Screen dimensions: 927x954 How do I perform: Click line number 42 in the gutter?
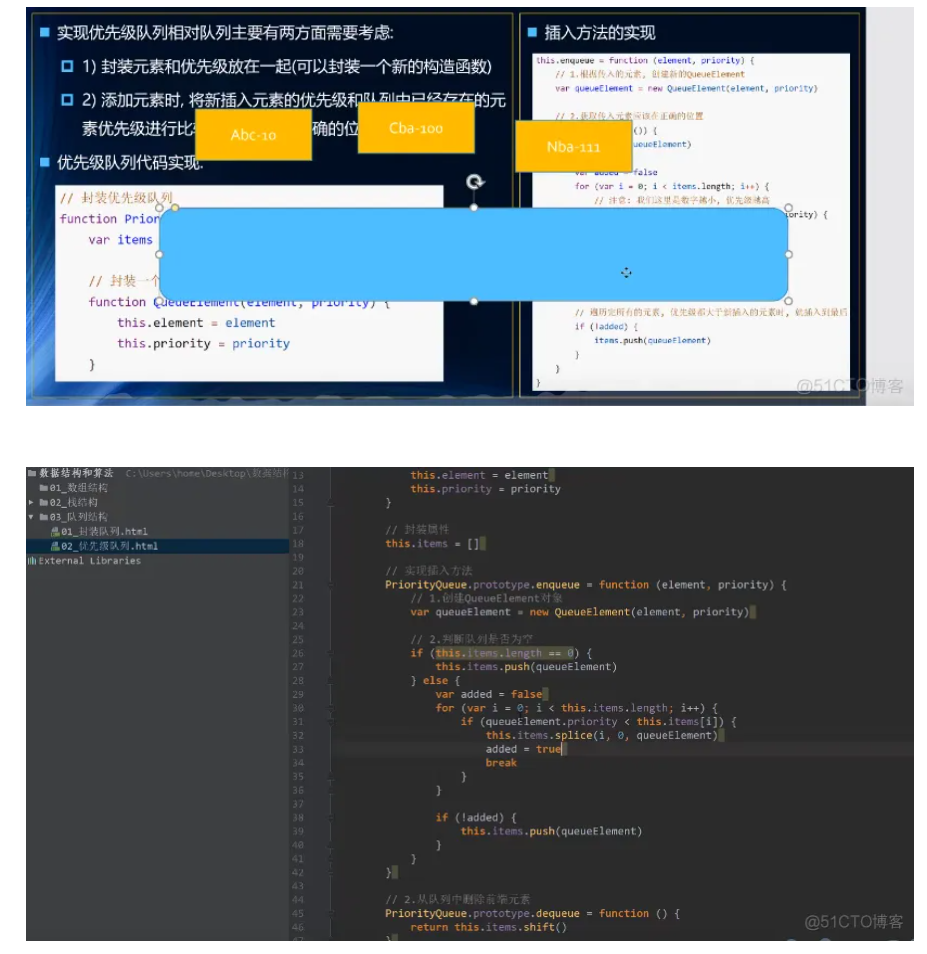297,872
